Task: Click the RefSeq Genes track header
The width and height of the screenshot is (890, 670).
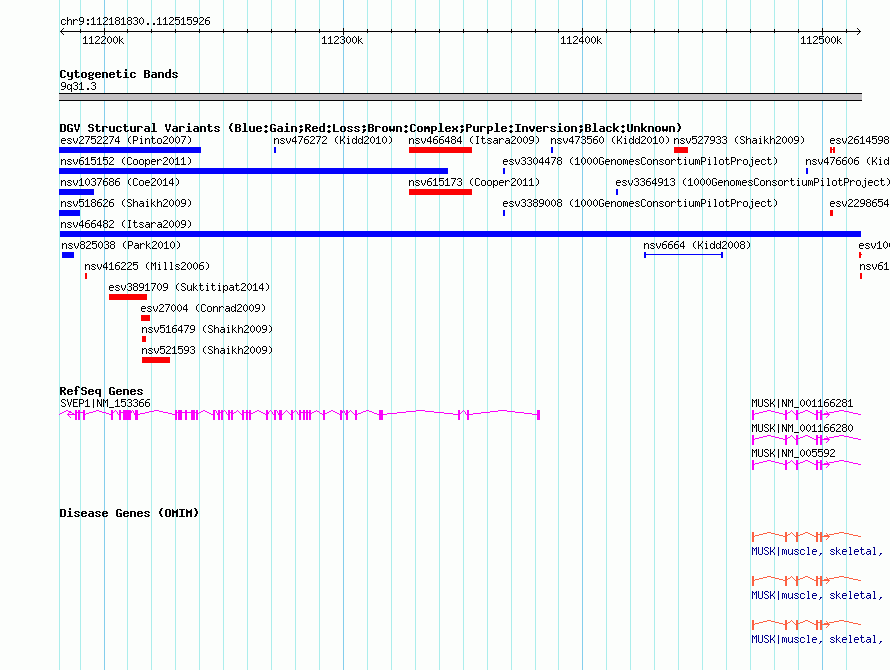Action: click(x=101, y=391)
